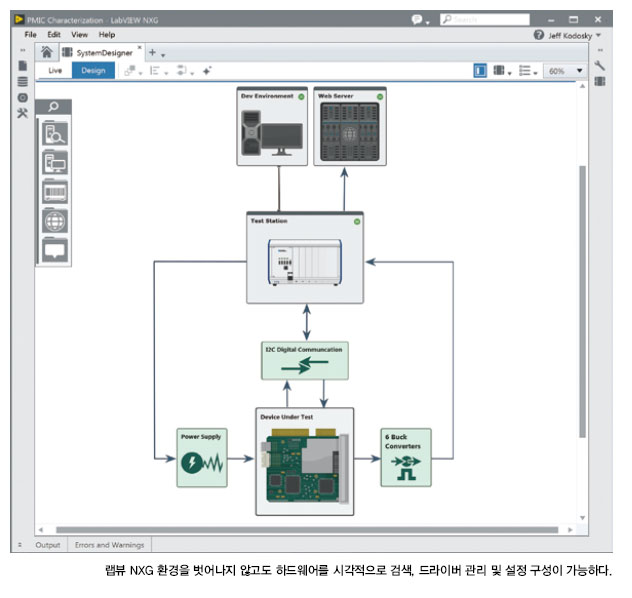Click the arrange objects toolbar icon
The height and width of the screenshot is (598, 632).
[130, 71]
